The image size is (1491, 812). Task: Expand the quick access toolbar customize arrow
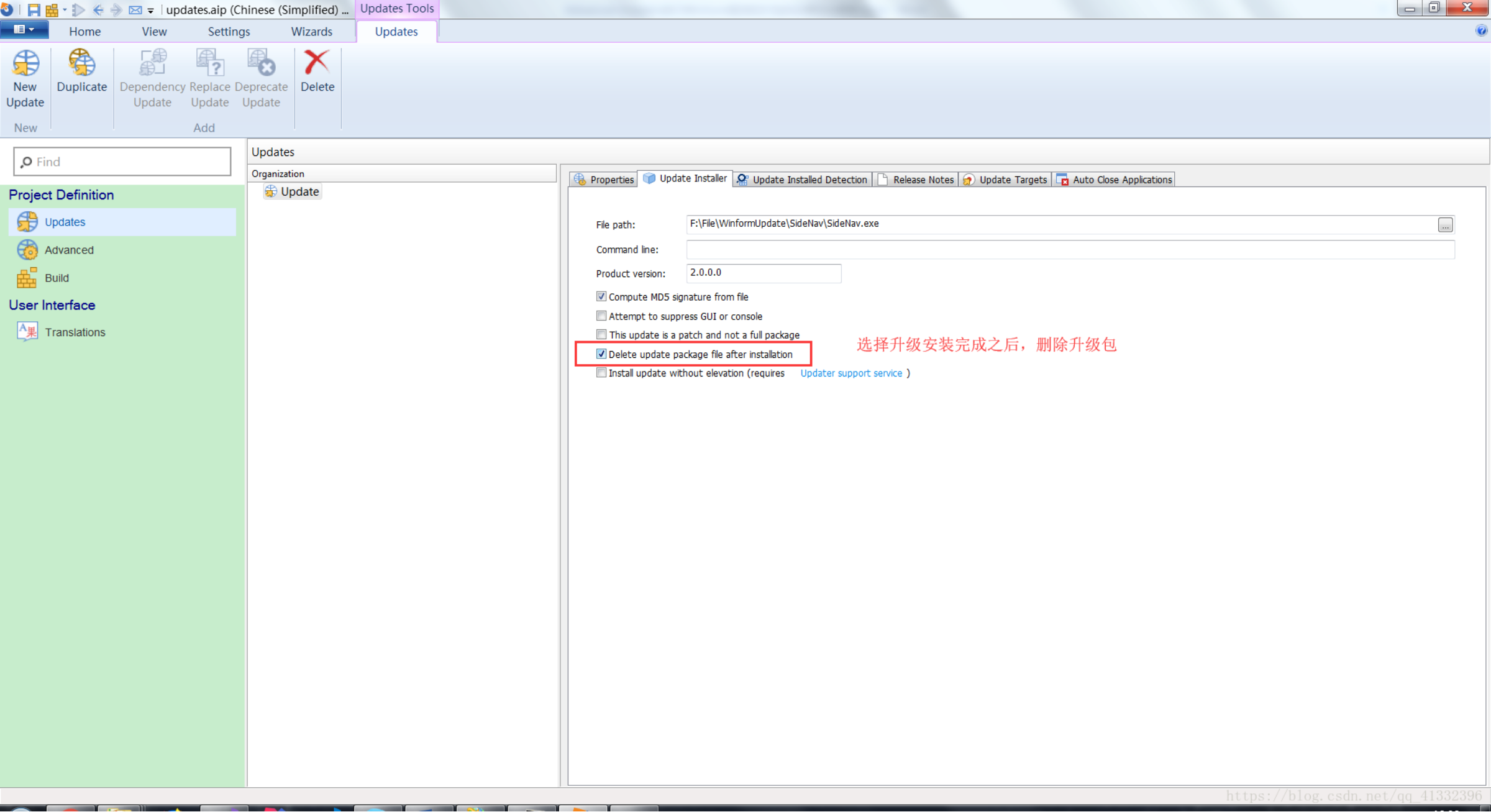click(x=150, y=10)
